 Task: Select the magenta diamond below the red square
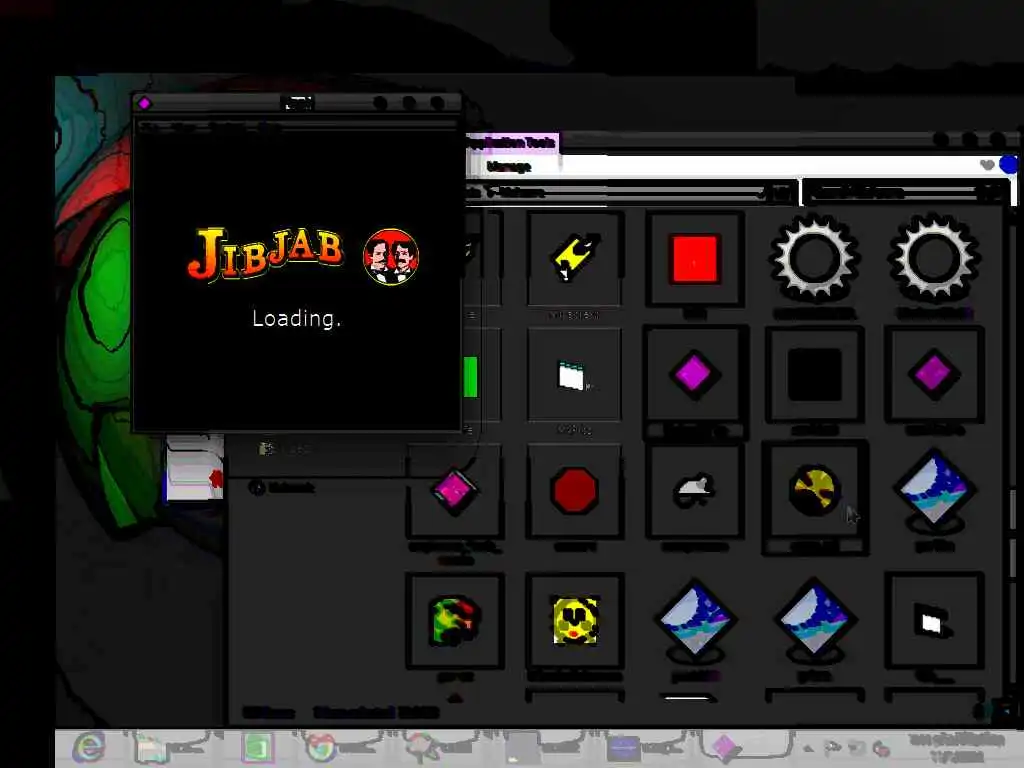(x=694, y=374)
